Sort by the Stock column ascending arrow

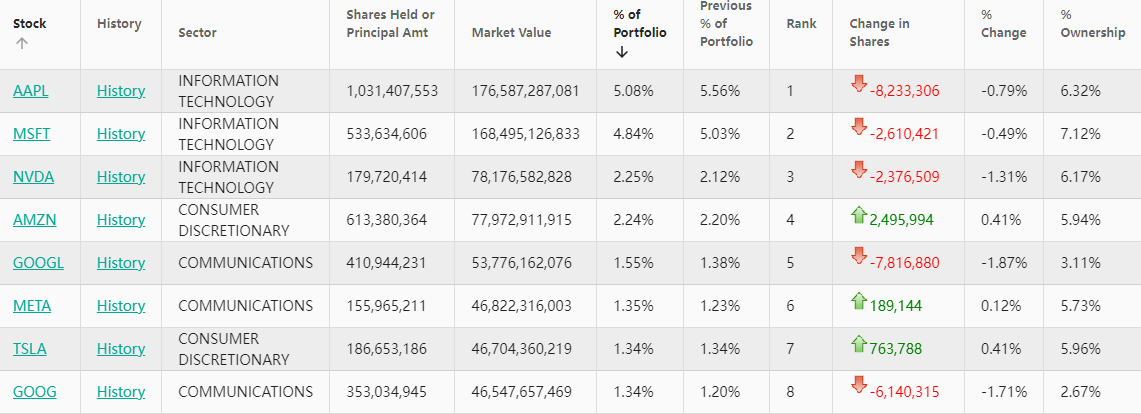(x=22, y=43)
